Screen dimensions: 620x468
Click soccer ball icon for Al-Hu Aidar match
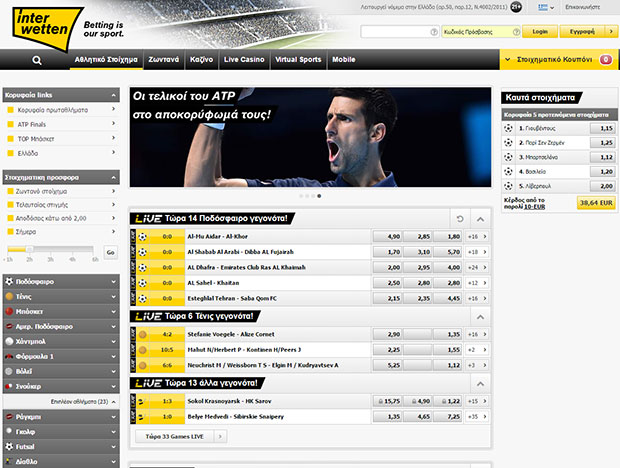[x=140, y=237]
